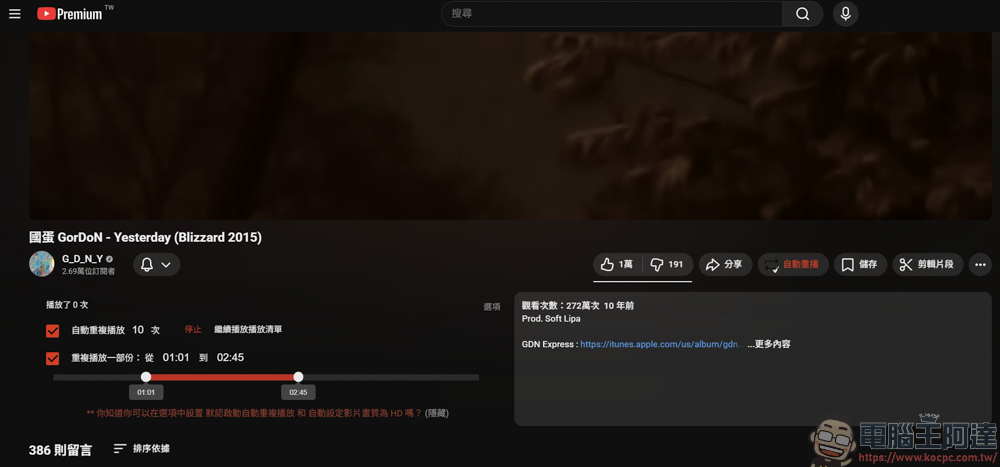The width and height of the screenshot is (1000, 467).
Task: Like the video with thumbs-up button
Action: tap(617, 265)
